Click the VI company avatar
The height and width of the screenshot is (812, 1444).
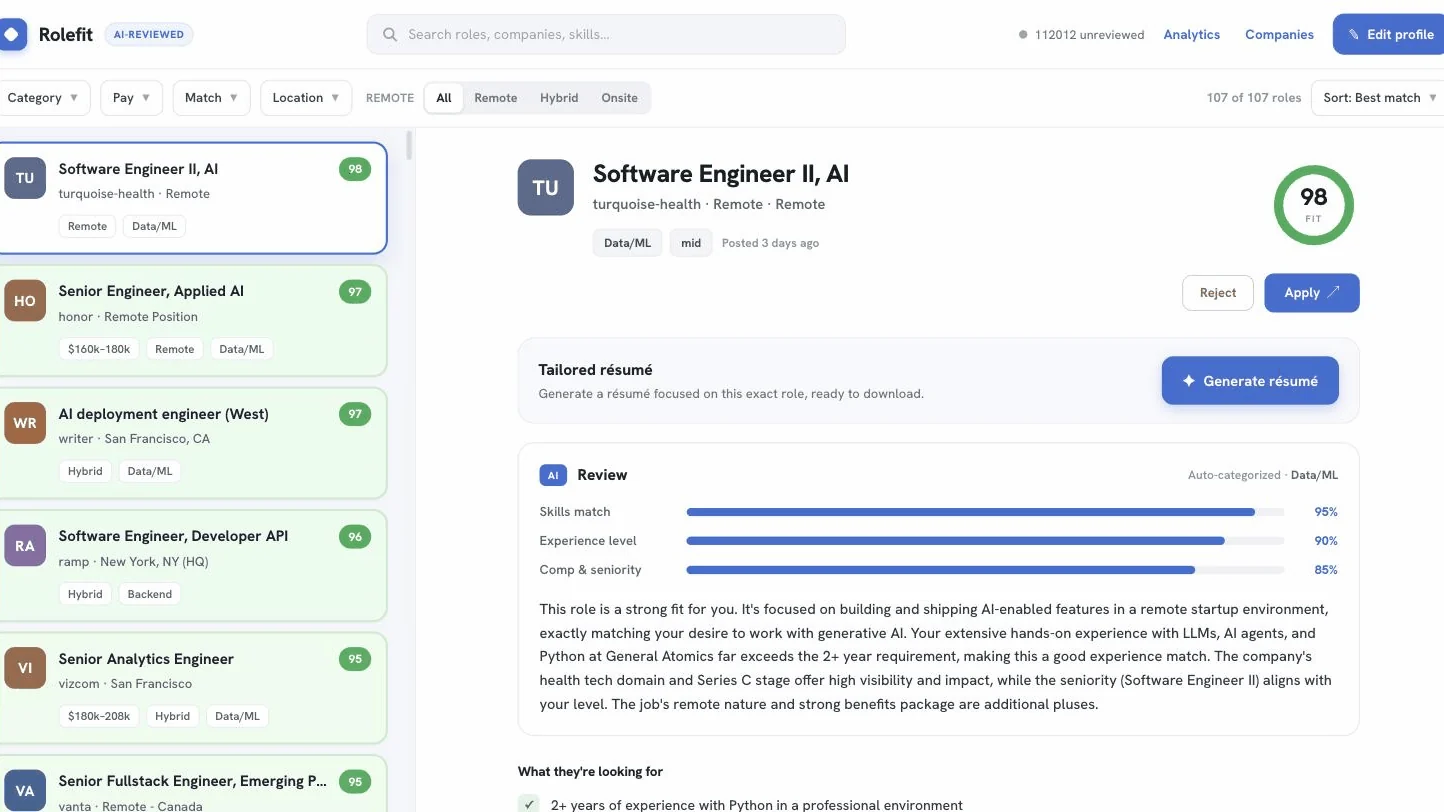click(x=25, y=668)
